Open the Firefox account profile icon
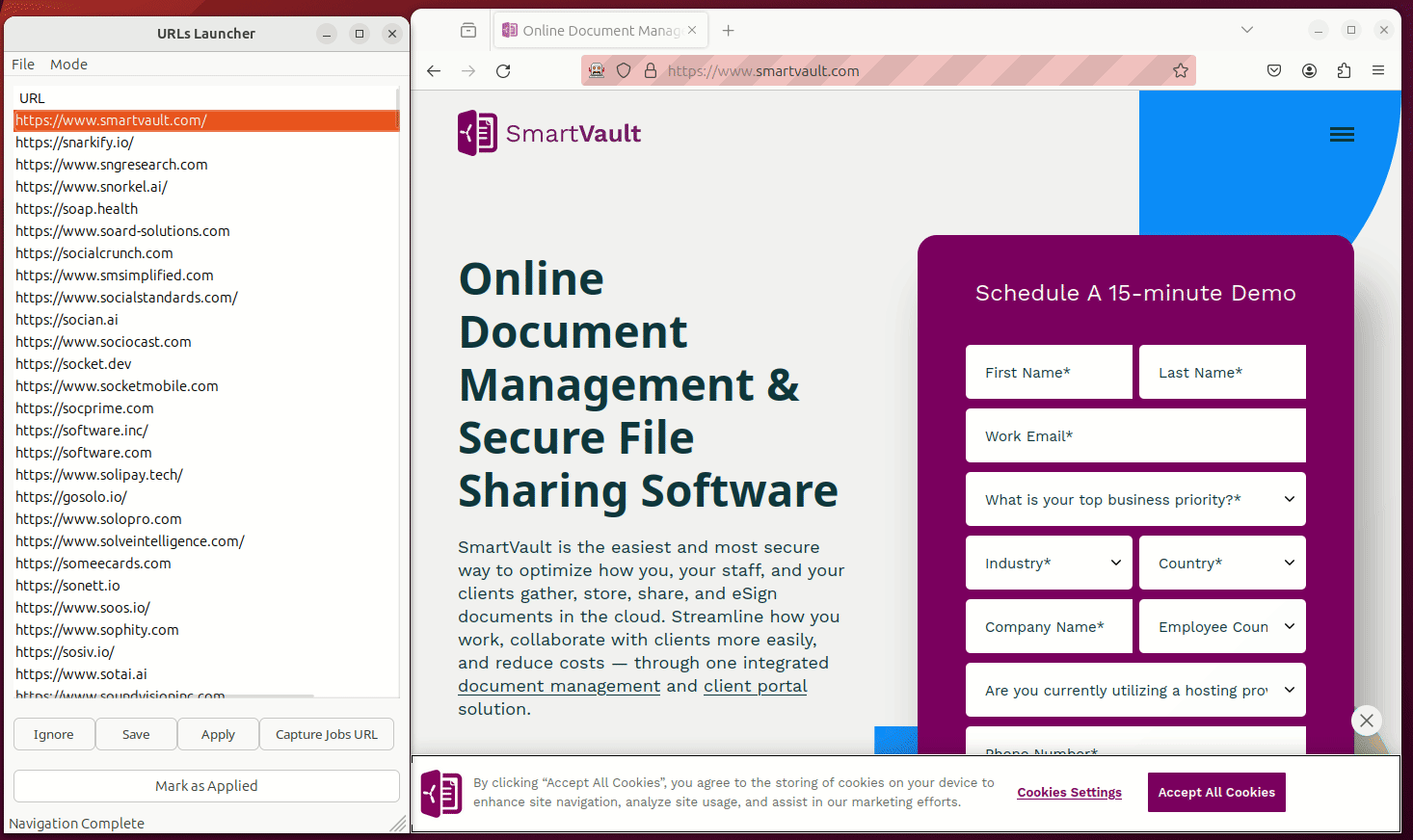Image resolution: width=1413 pixels, height=840 pixels. (1309, 71)
